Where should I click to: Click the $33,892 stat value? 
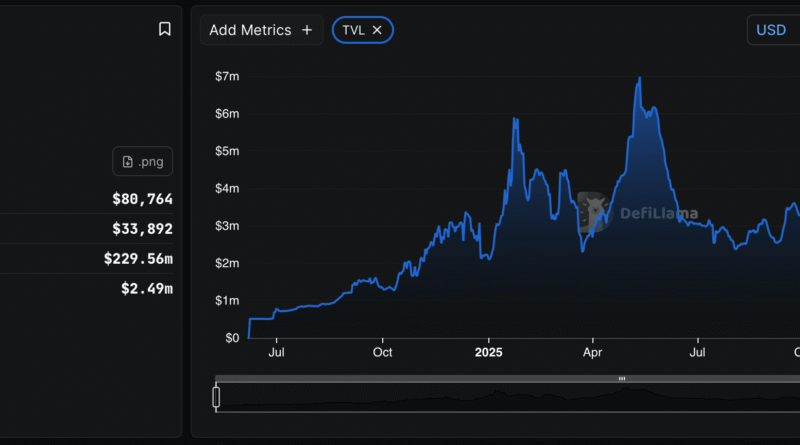(142, 229)
